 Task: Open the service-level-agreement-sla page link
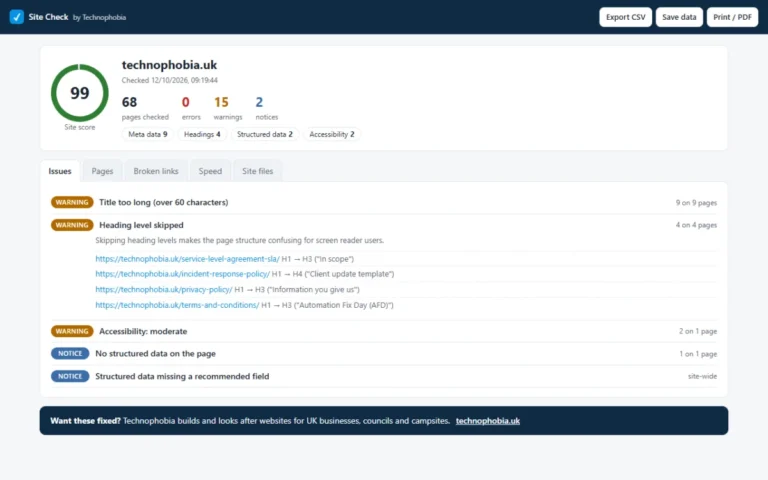187,259
